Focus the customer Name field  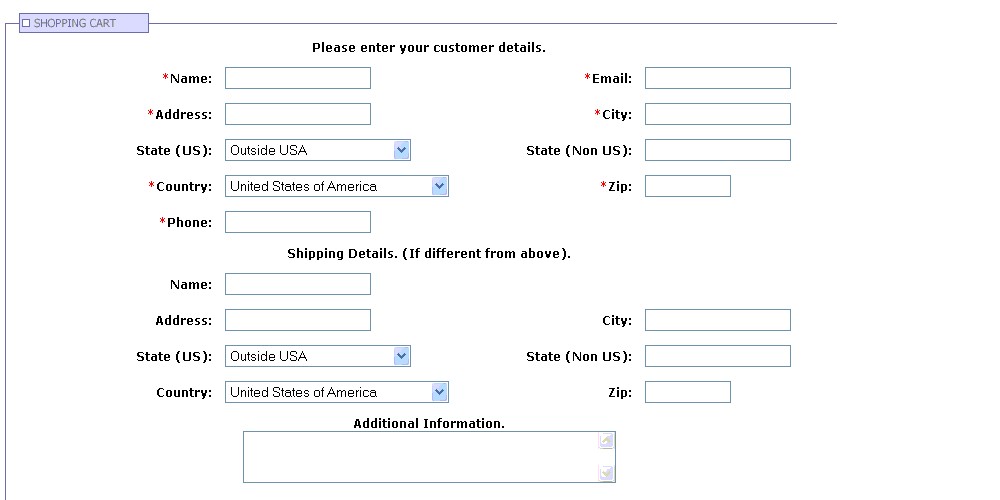click(297, 78)
